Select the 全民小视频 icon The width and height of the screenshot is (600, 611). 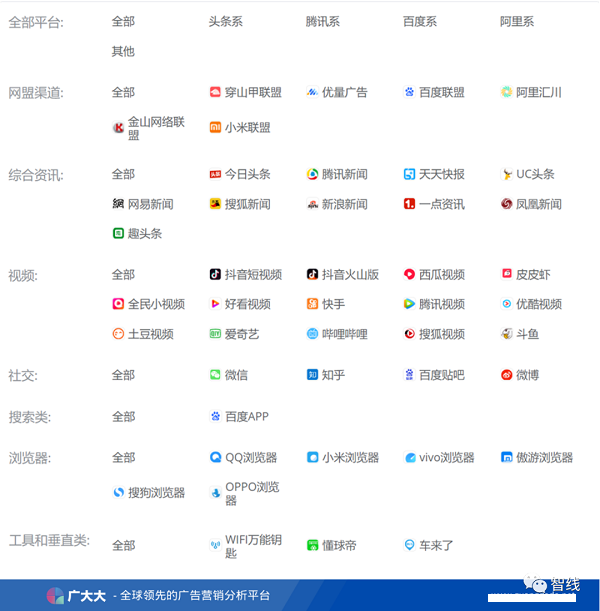coord(118,304)
